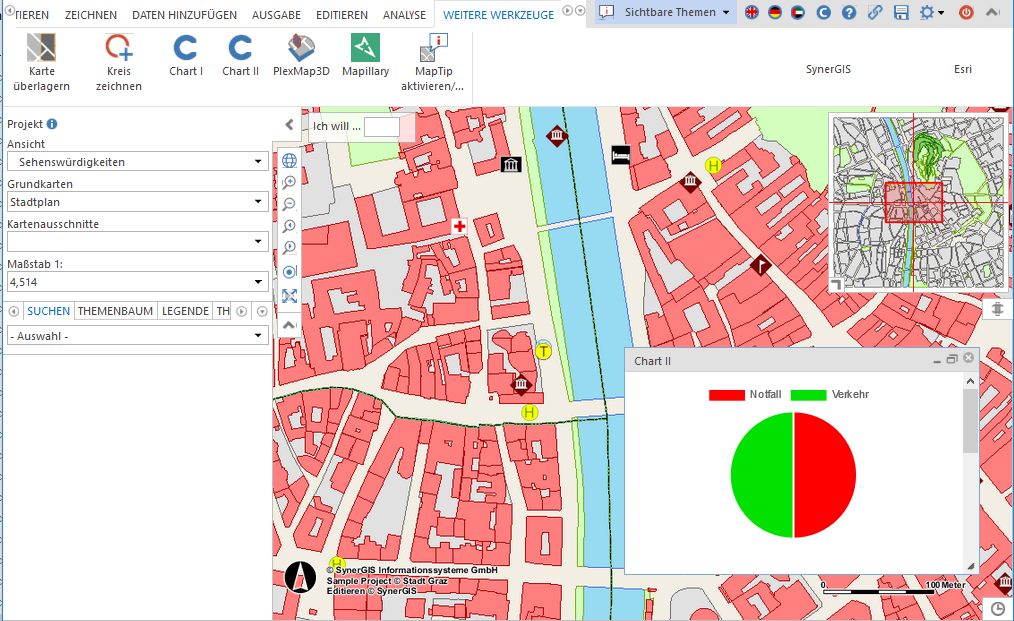Click the SynerGIS link in the ribbon

828,69
